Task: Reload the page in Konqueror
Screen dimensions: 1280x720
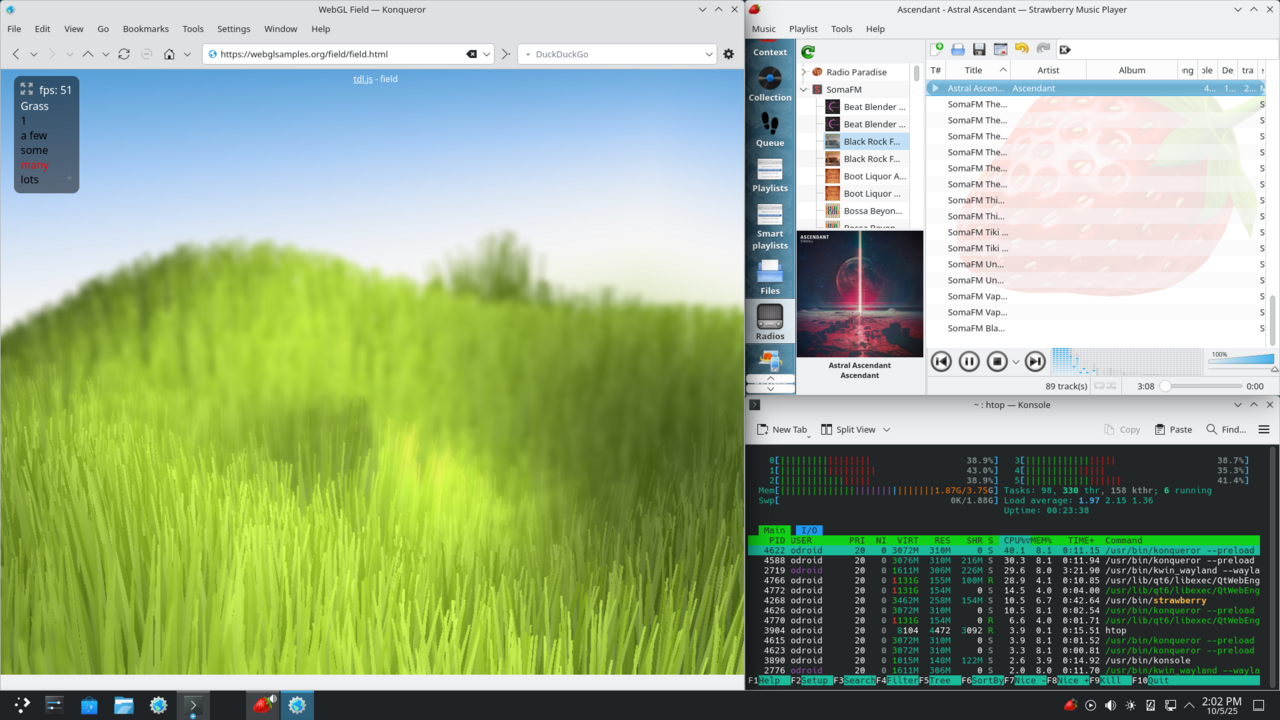Action: (x=124, y=54)
